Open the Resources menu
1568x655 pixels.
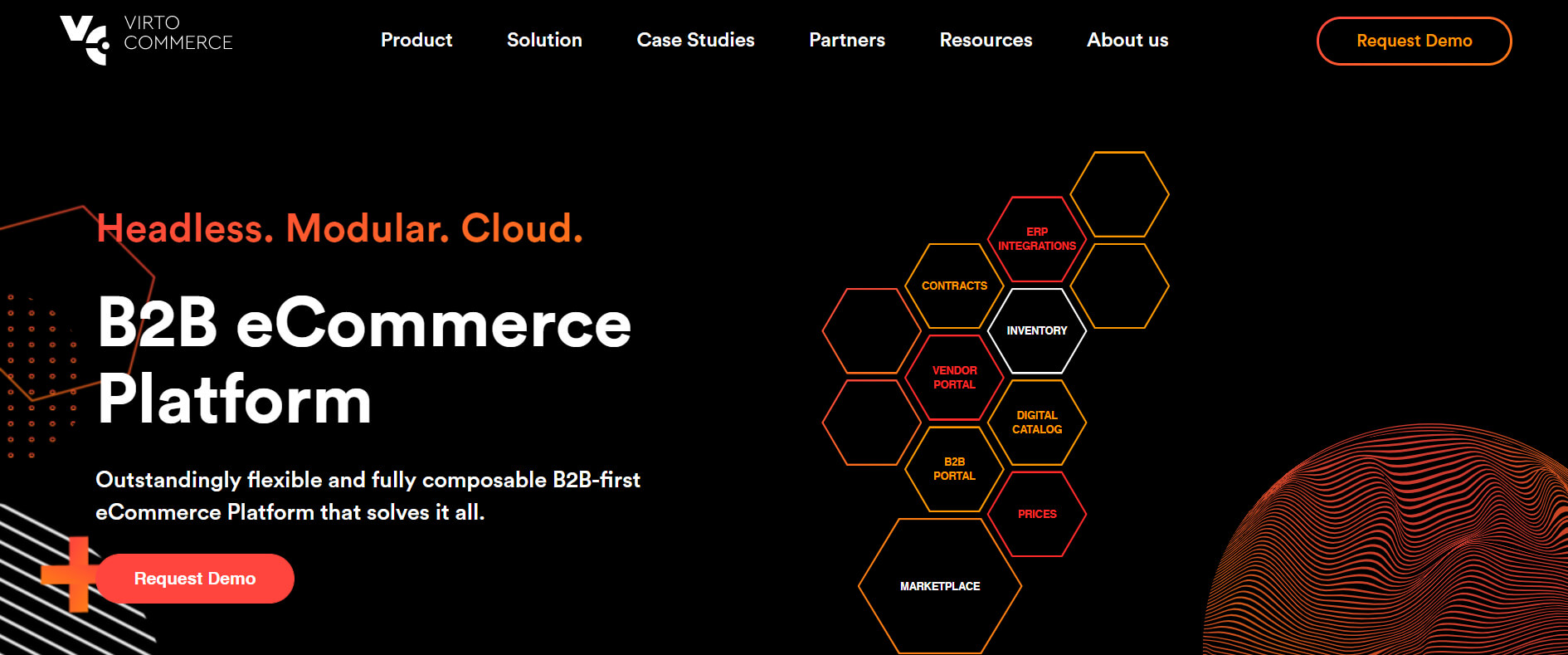[986, 40]
